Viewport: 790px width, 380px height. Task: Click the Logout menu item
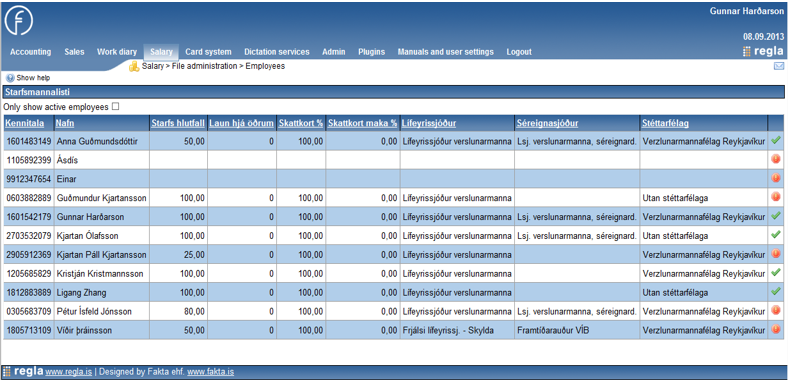tap(519, 52)
